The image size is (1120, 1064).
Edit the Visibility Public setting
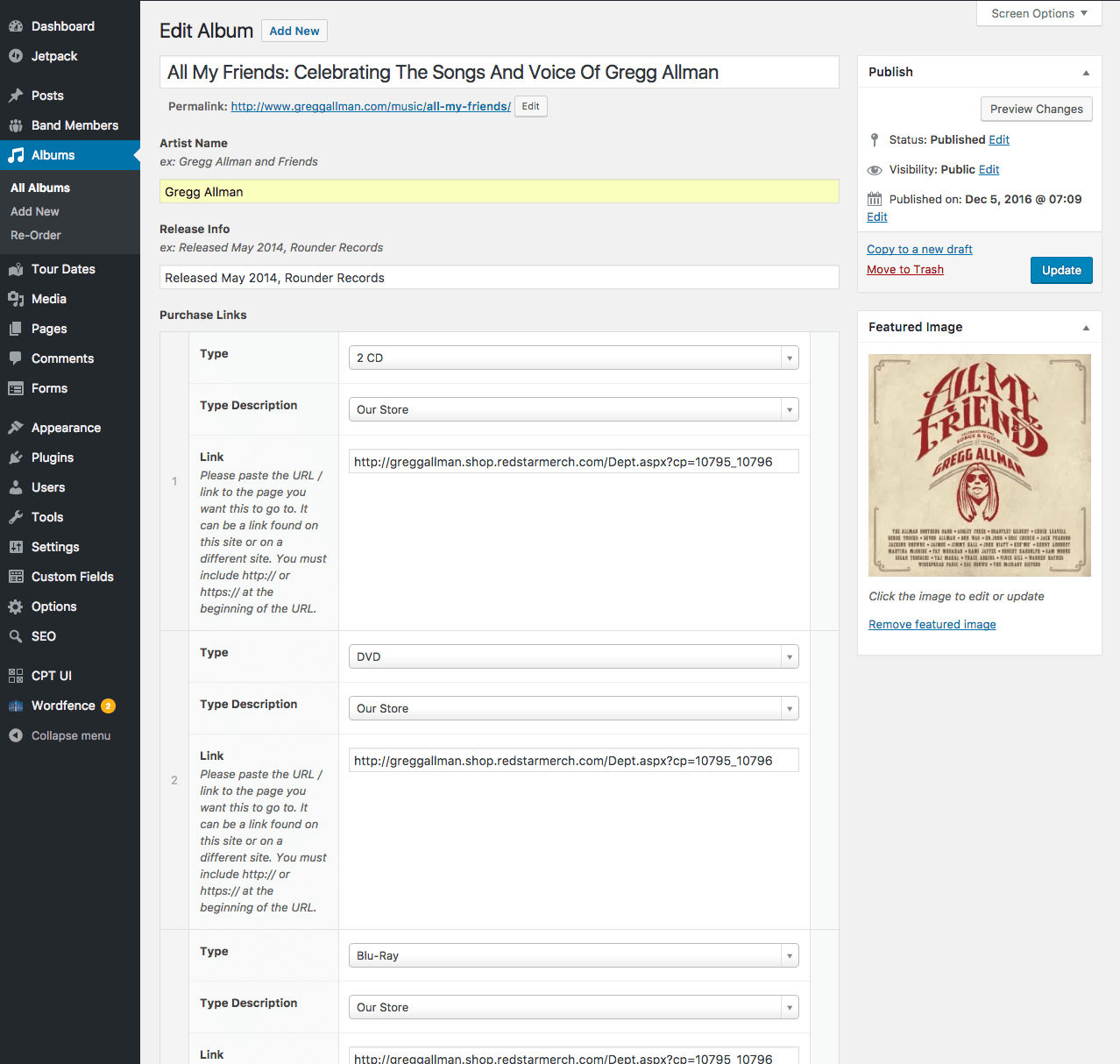pos(989,169)
